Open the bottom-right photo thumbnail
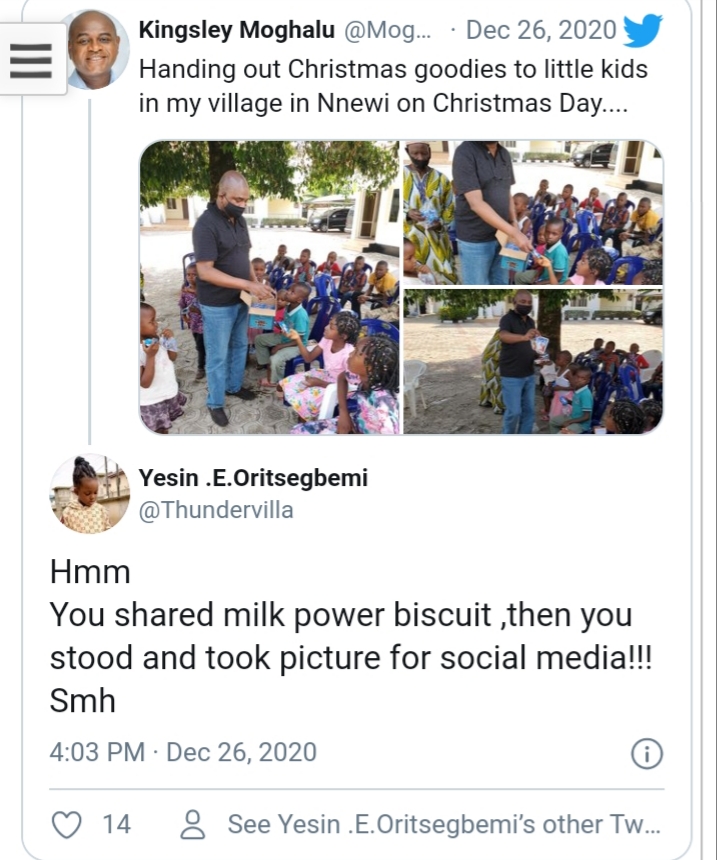Viewport: 717px width, 860px height. (533, 362)
